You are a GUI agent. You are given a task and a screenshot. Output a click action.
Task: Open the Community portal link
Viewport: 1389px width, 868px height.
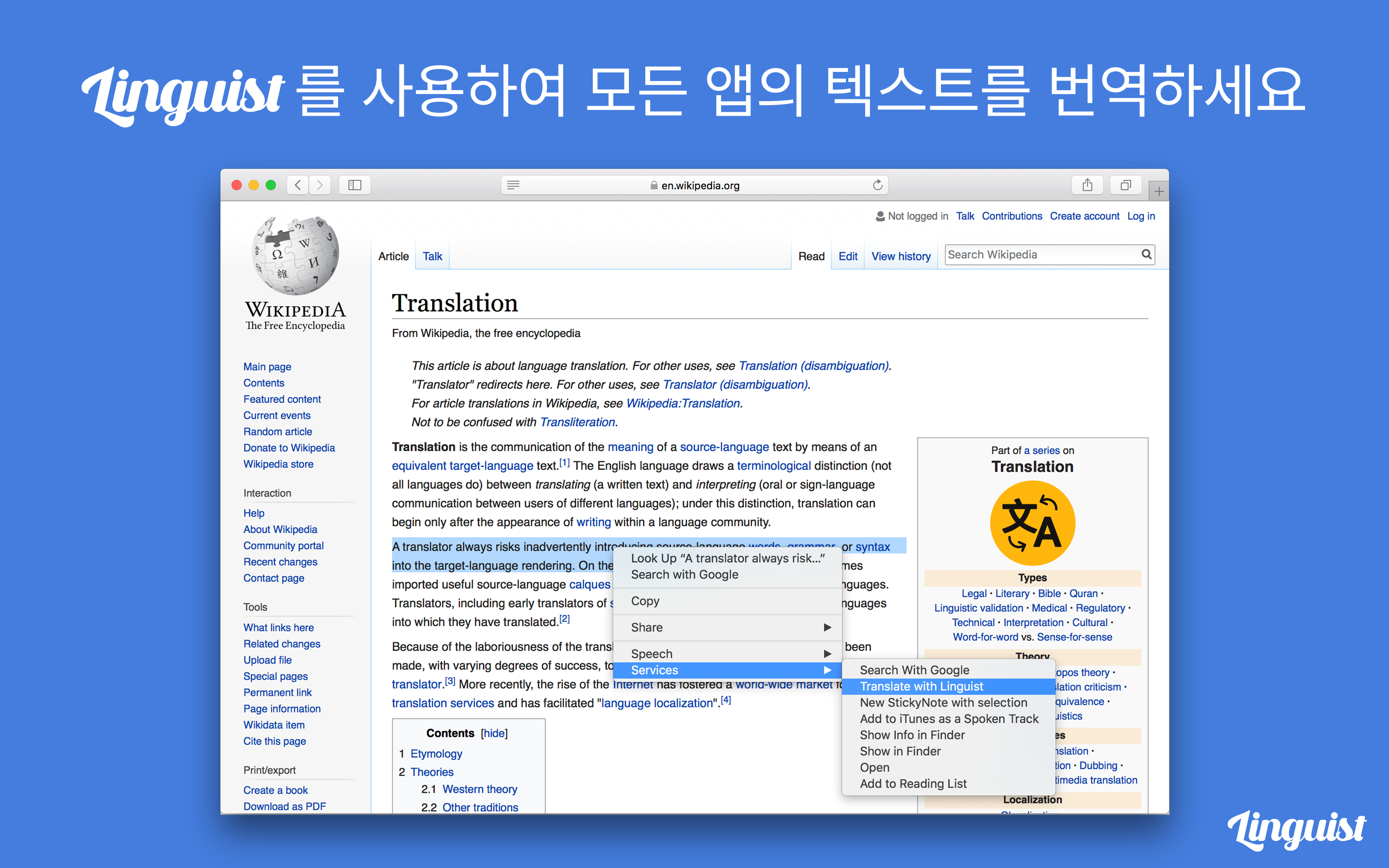[x=283, y=545]
